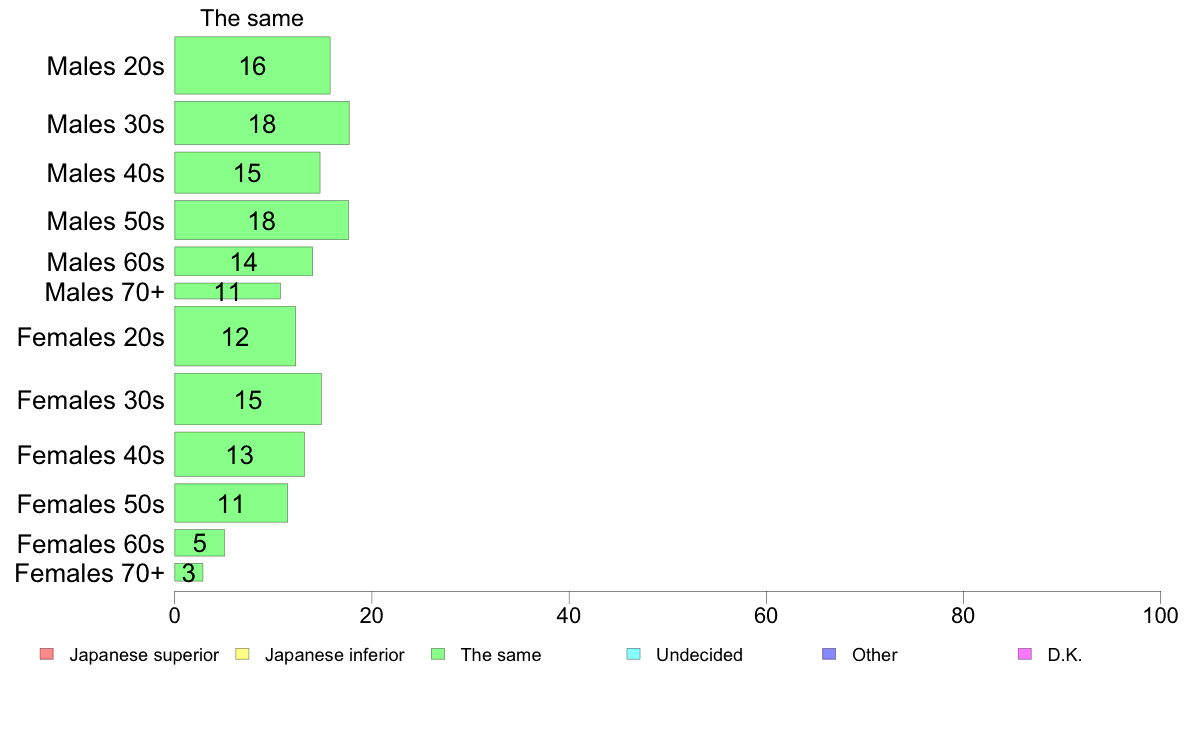
Task: Click the green The same legend swatch
Action: coord(438,654)
